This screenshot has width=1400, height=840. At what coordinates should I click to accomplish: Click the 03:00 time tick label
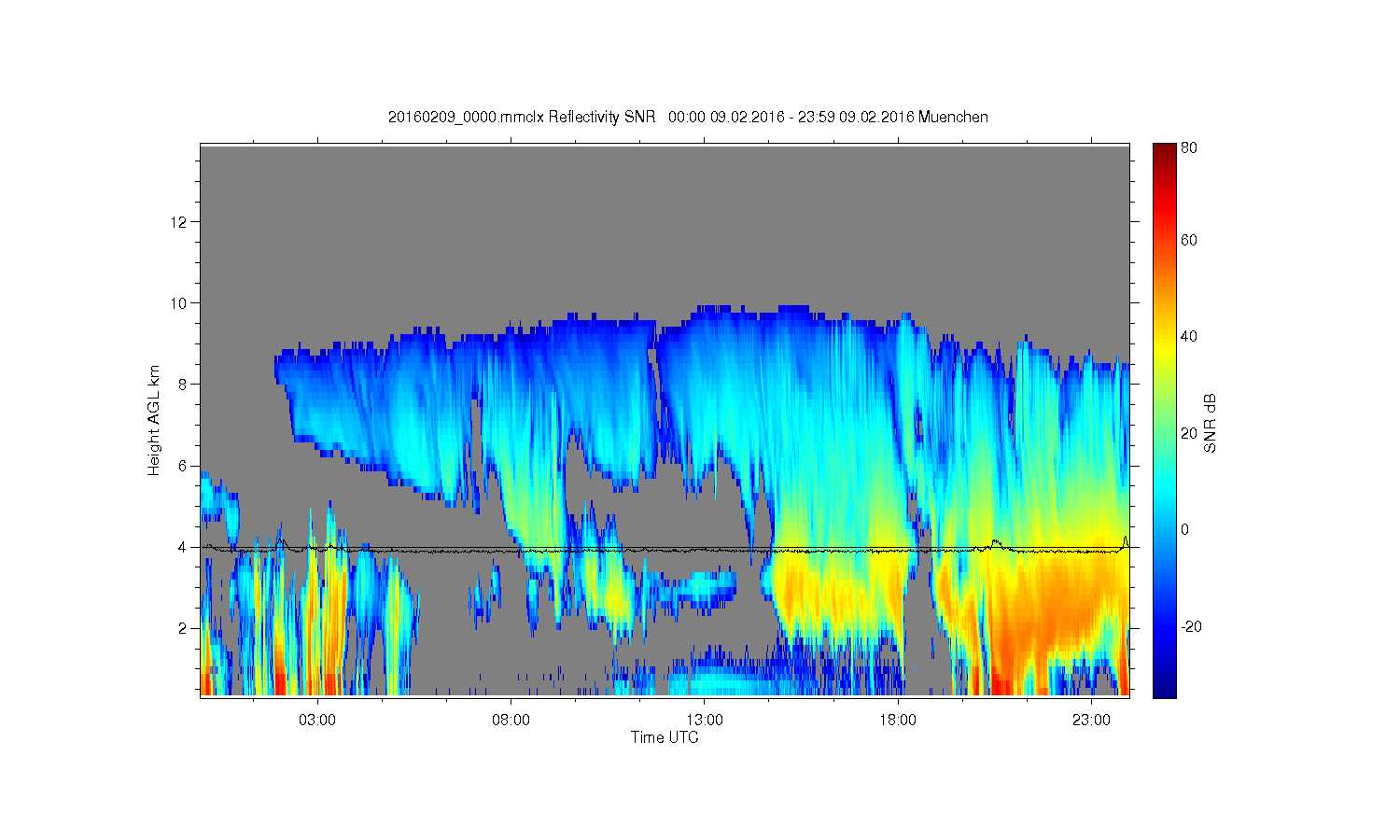pos(317,721)
